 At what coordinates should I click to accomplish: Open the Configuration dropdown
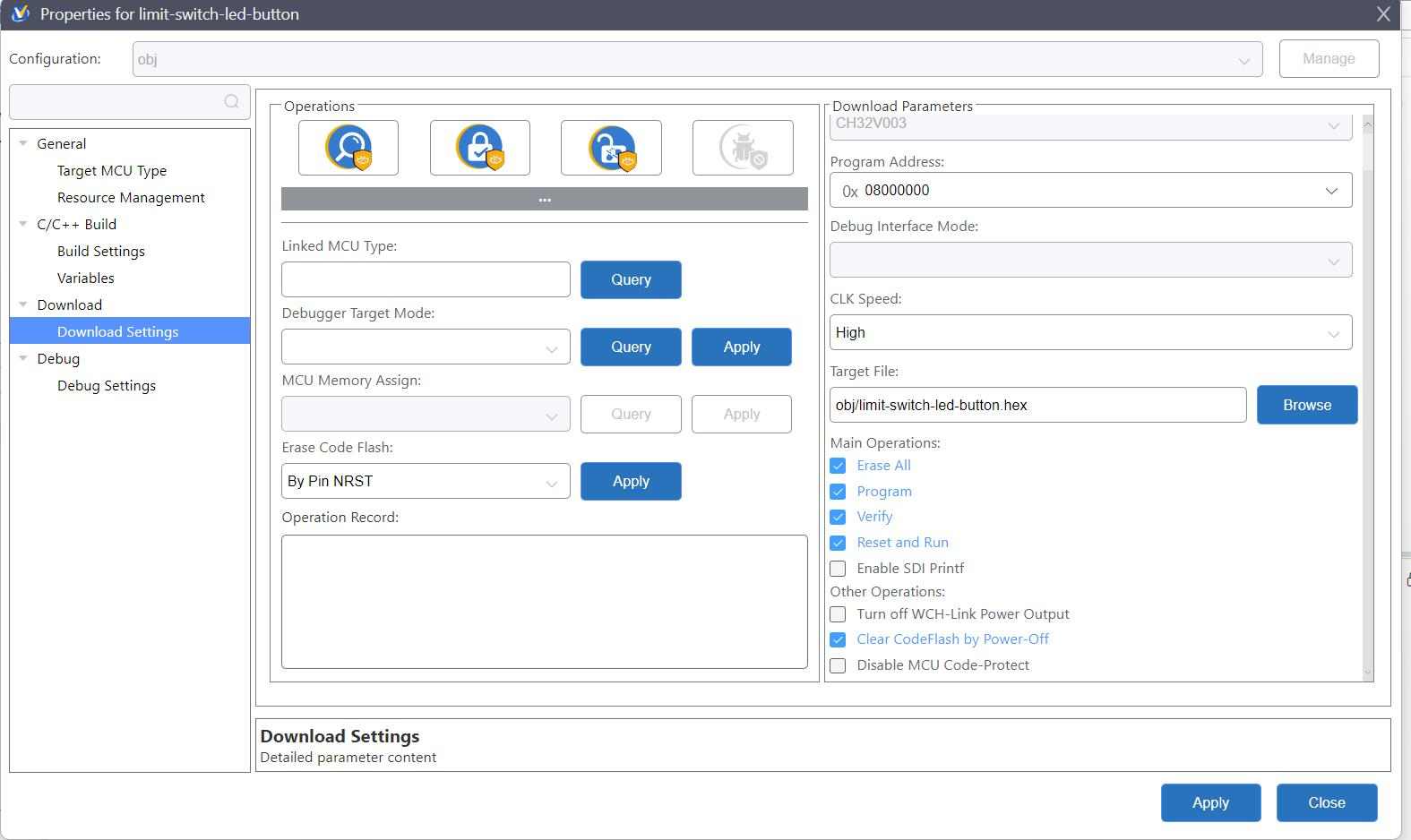[x=697, y=59]
